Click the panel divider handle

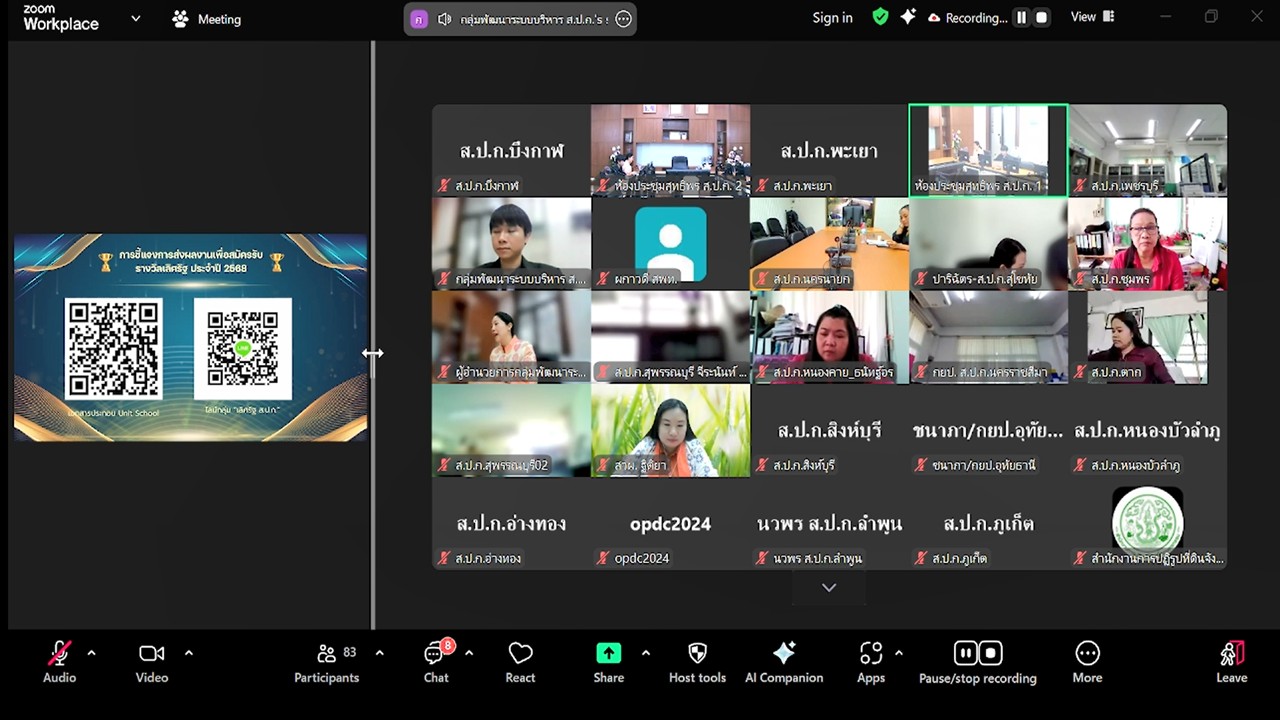373,352
